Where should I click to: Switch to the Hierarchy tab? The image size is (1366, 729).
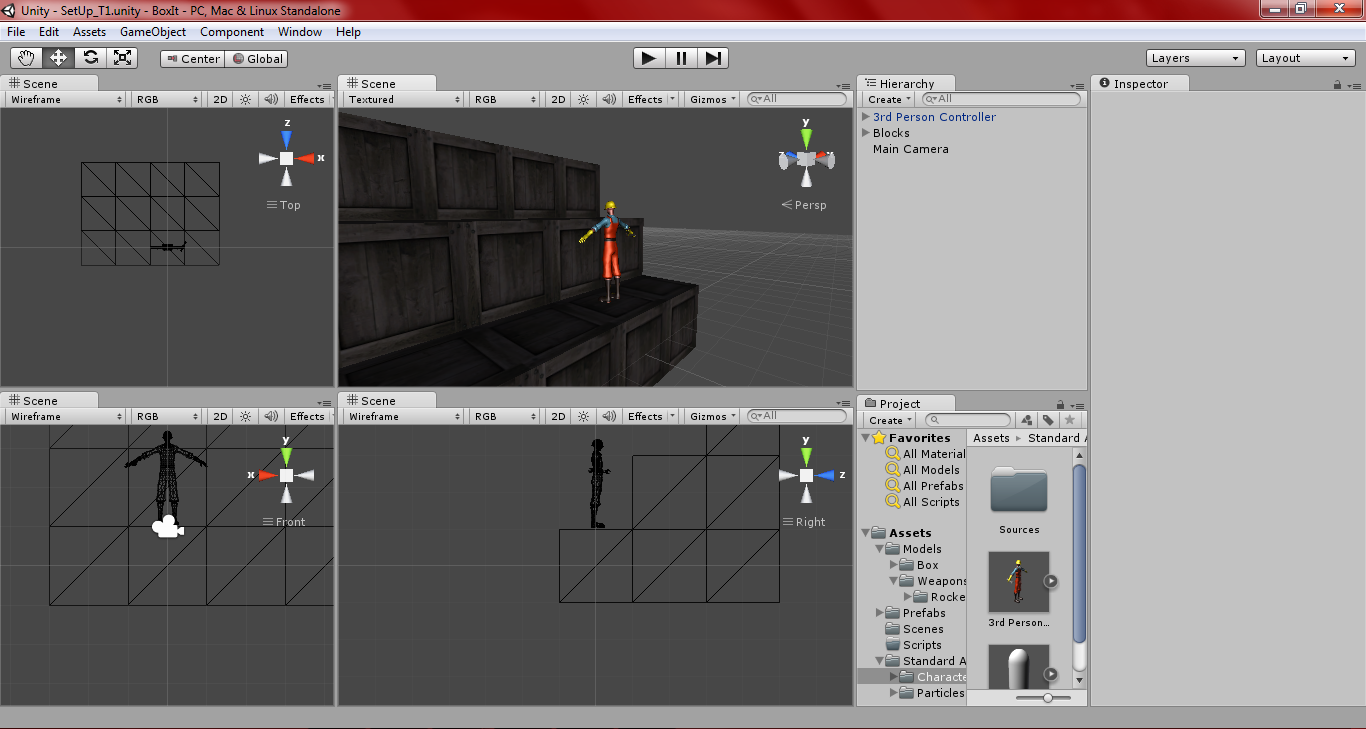[906, 84]
